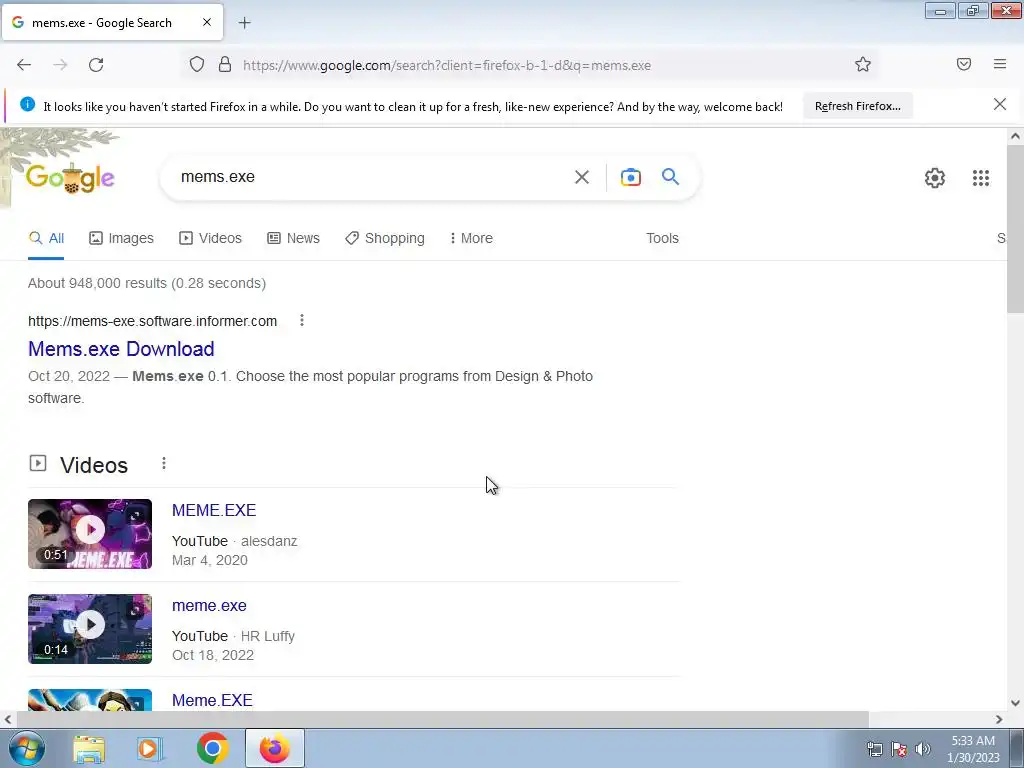The image size is (1024, 768).
Task: Open the Windows Start menu
Action: tap(27, 748)
